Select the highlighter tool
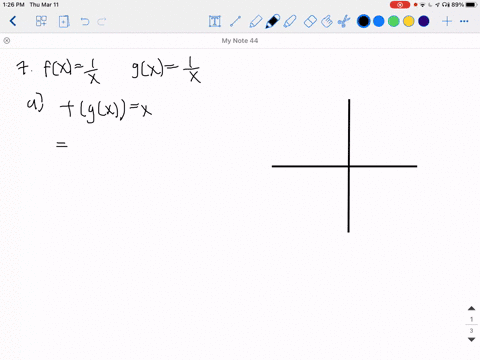Viewport: 480px width, 360px height. pyautogui.click(x=290, y=22)
